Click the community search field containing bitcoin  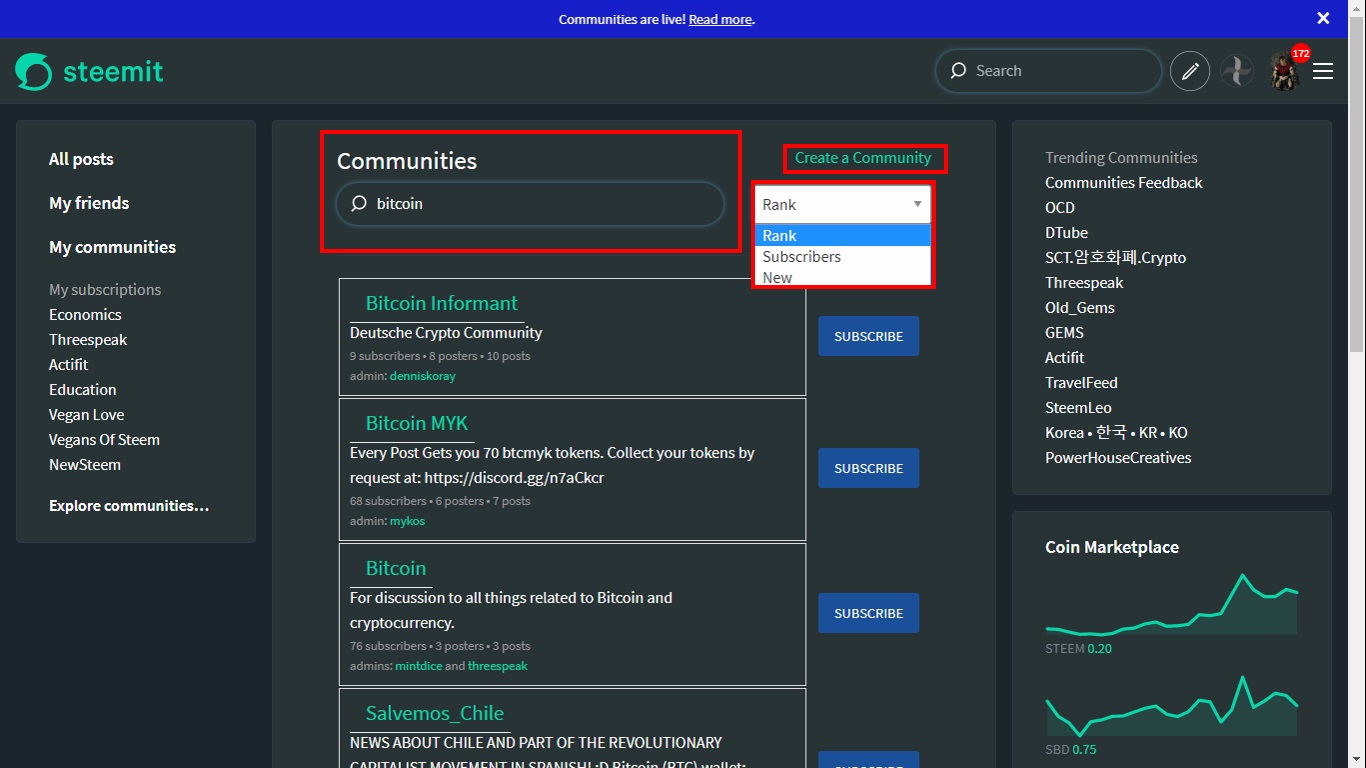coord(530,203)
